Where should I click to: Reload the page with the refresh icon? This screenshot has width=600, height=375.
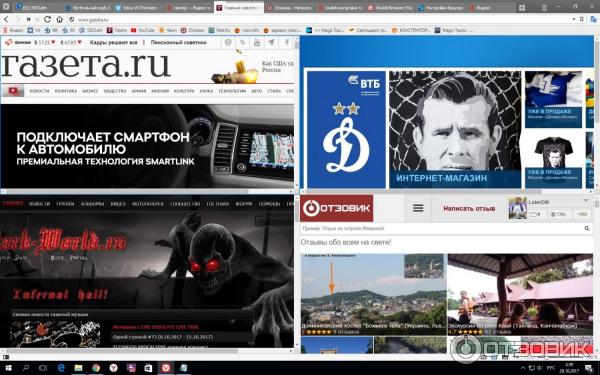coord(47,19)
